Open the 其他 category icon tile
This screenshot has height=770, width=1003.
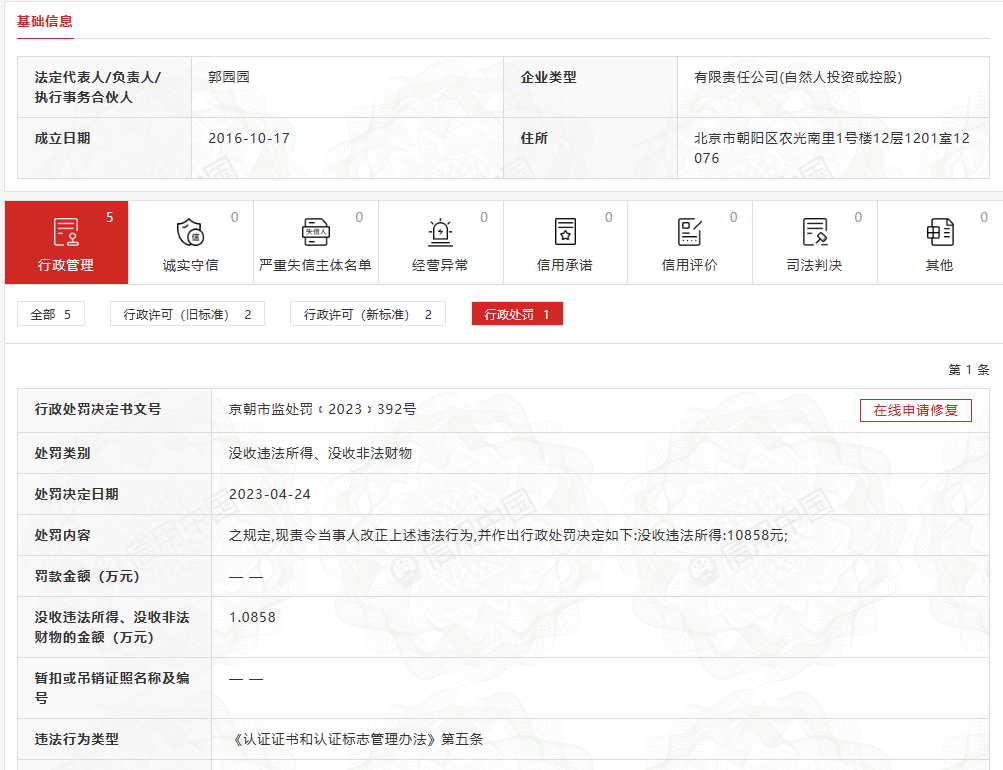click(940, 242)
